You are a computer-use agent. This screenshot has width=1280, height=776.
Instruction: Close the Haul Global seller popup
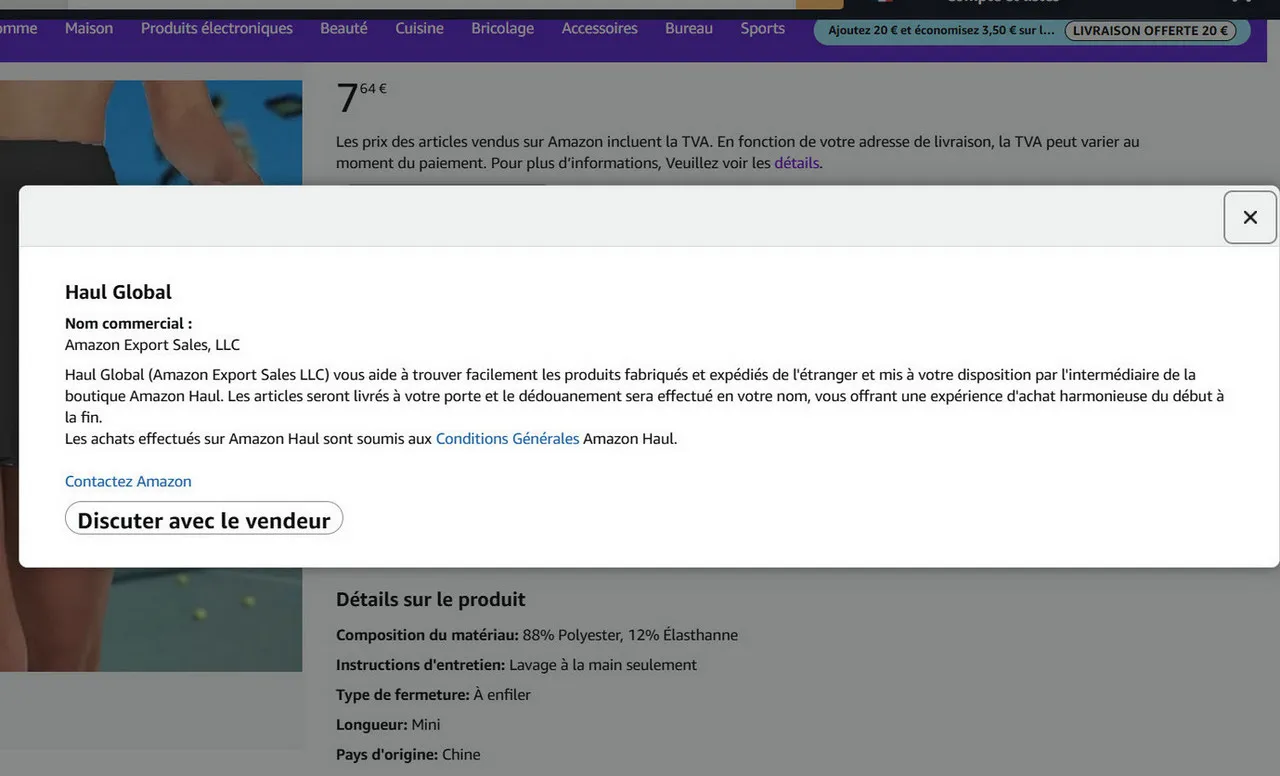point(1250,217)
